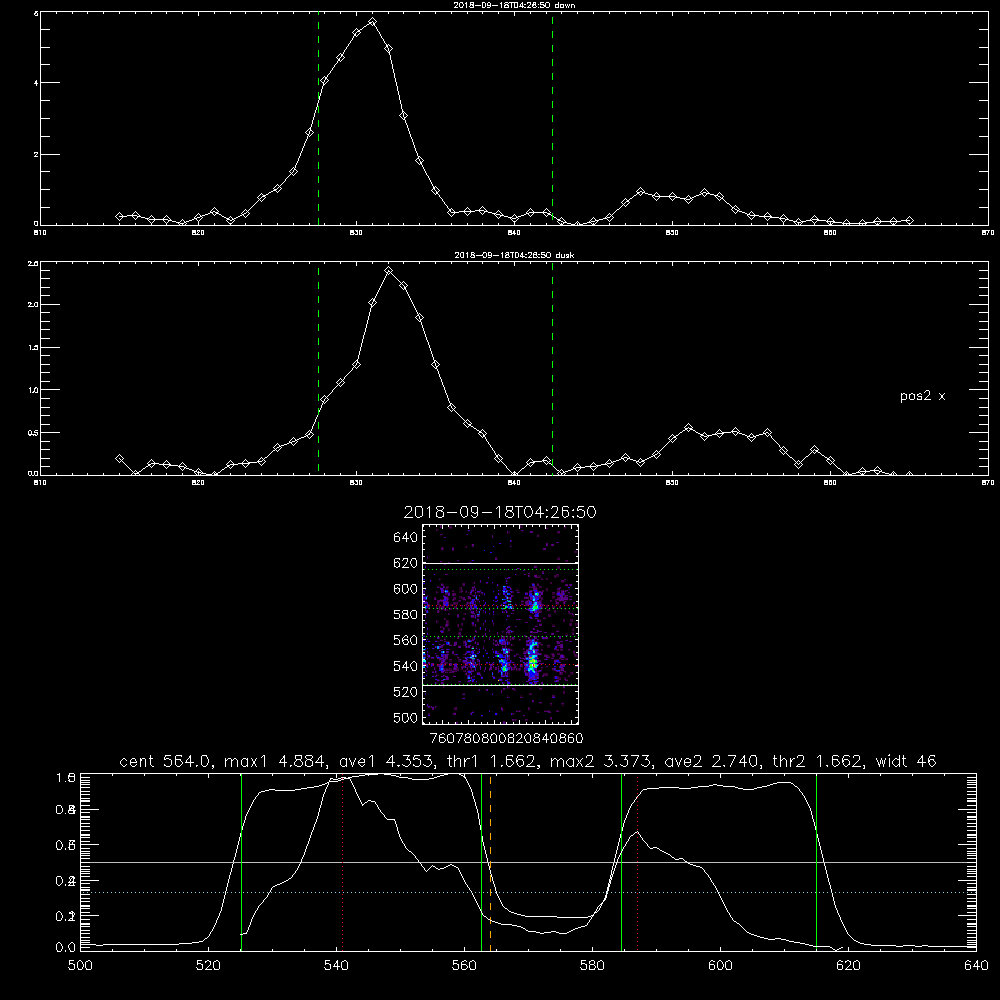The height and width of the screenshot is (1000, 1000).
Task: Click x-axis label '580' of the bottom plot
Action: (592, 966)
